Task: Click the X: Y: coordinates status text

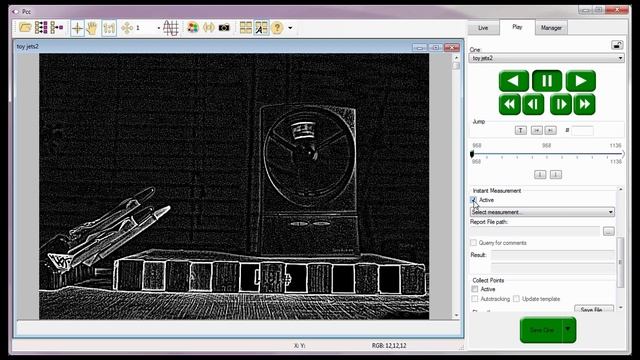Action: [300, 346]
